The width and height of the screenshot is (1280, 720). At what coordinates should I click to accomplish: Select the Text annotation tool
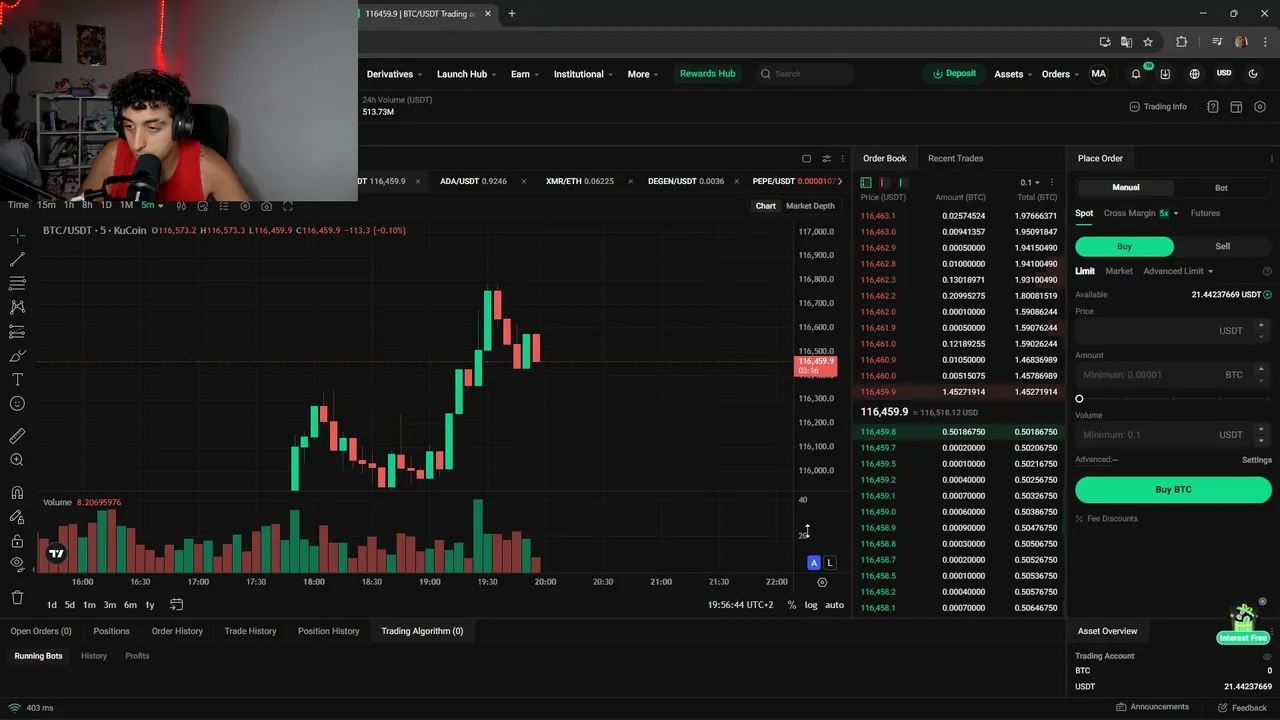(x=17, y=379)
